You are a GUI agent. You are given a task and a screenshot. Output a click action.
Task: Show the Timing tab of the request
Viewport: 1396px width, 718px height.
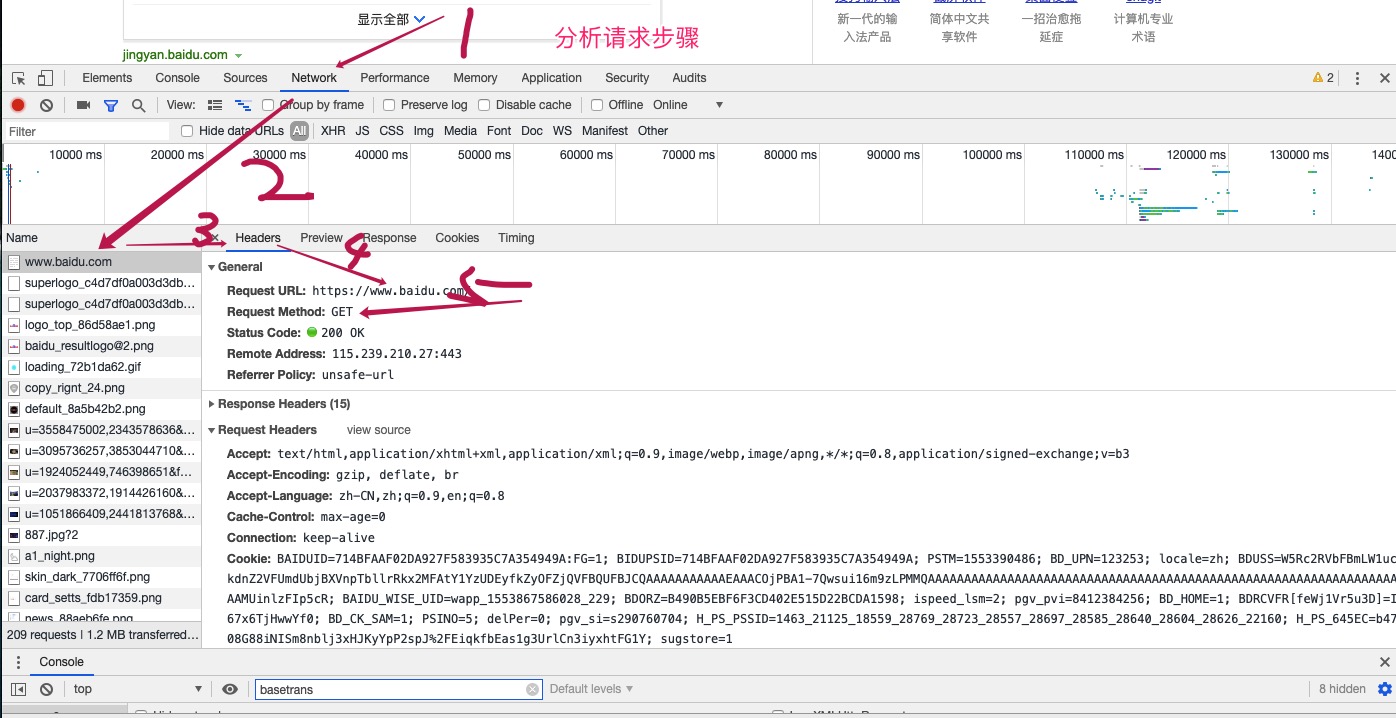[516, 238]
